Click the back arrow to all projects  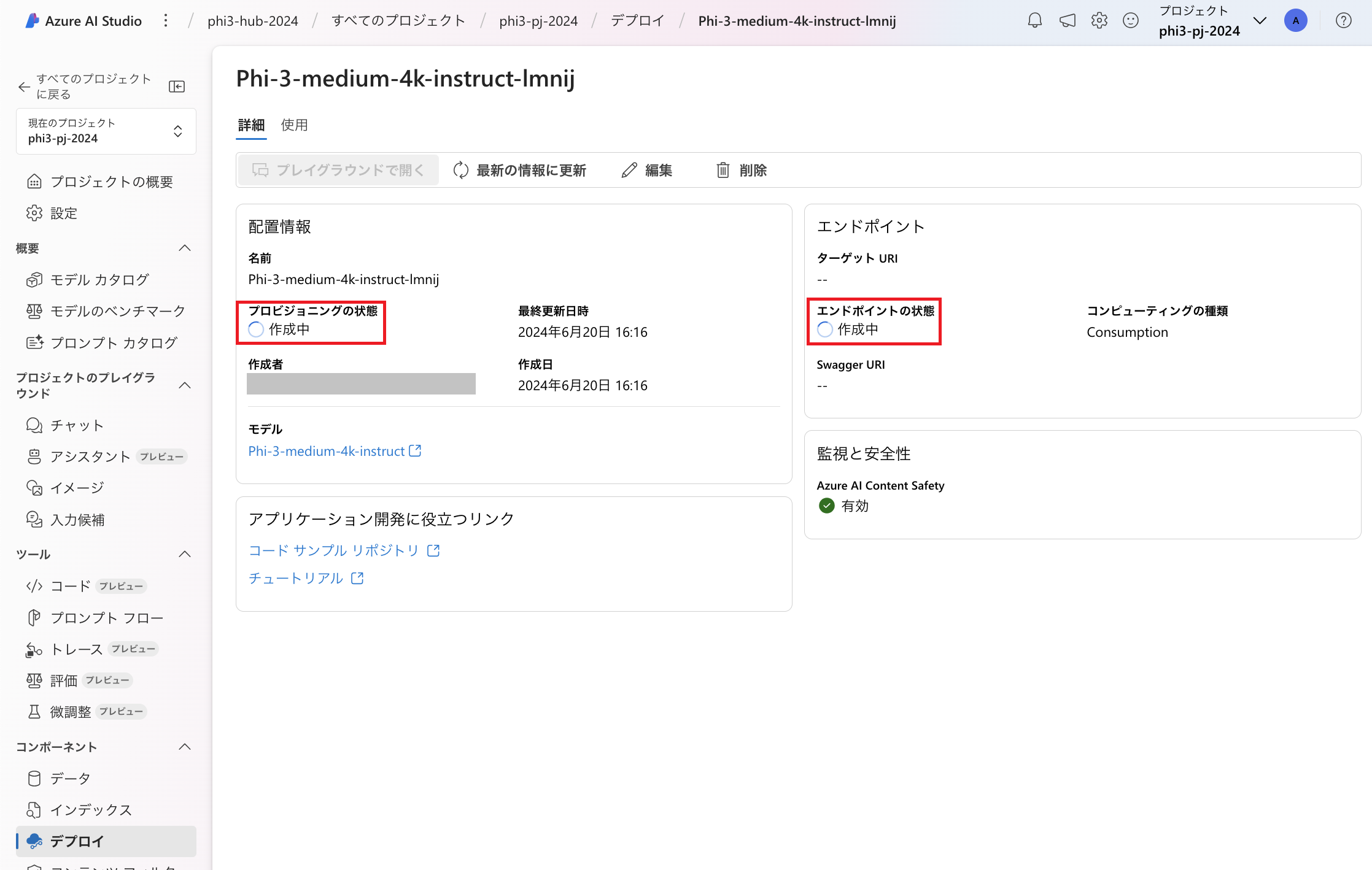[24, 87]
